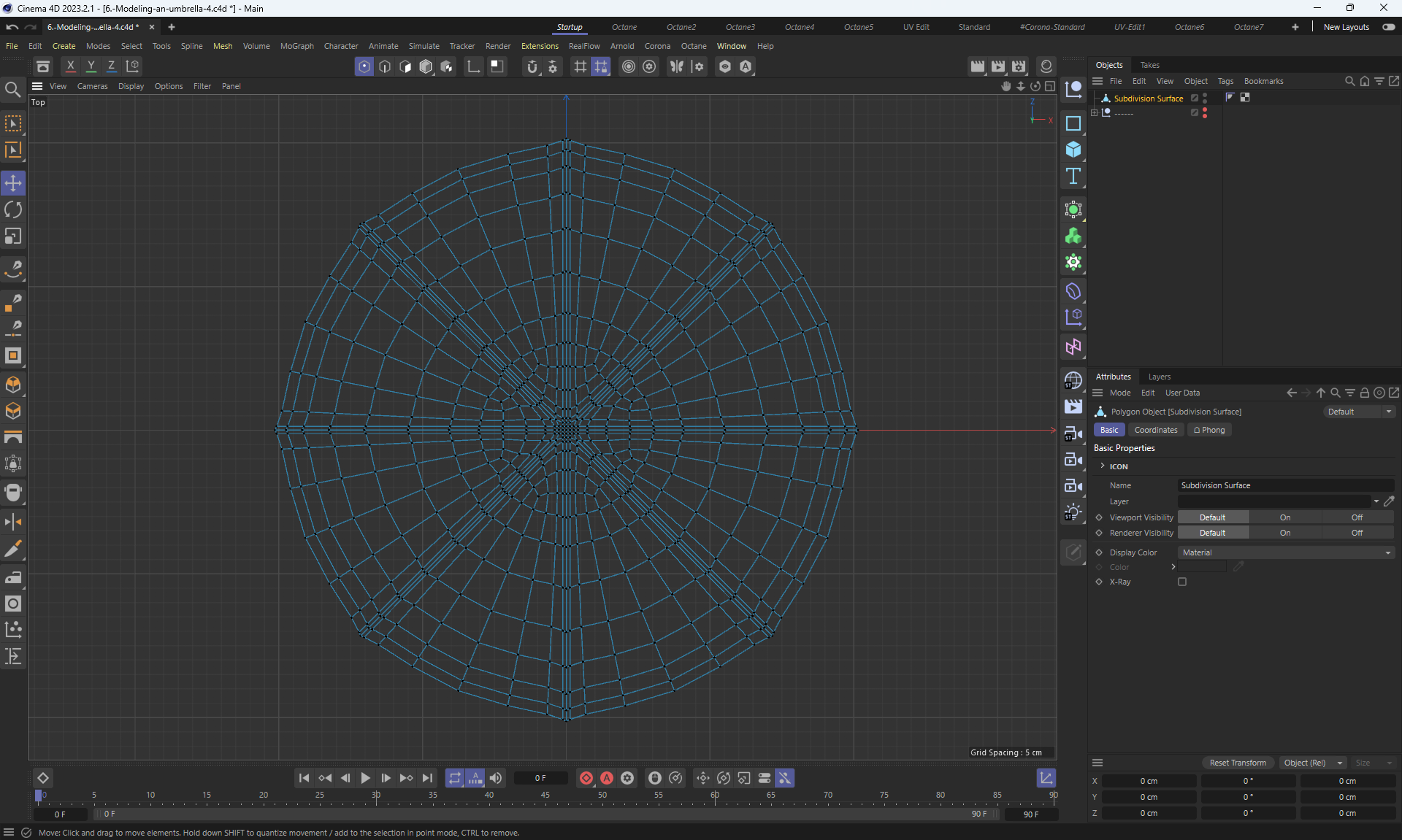Select the Scale tool
Image resolution: width=1402 pixels, height=840 pixels.
tap(13, 236)
